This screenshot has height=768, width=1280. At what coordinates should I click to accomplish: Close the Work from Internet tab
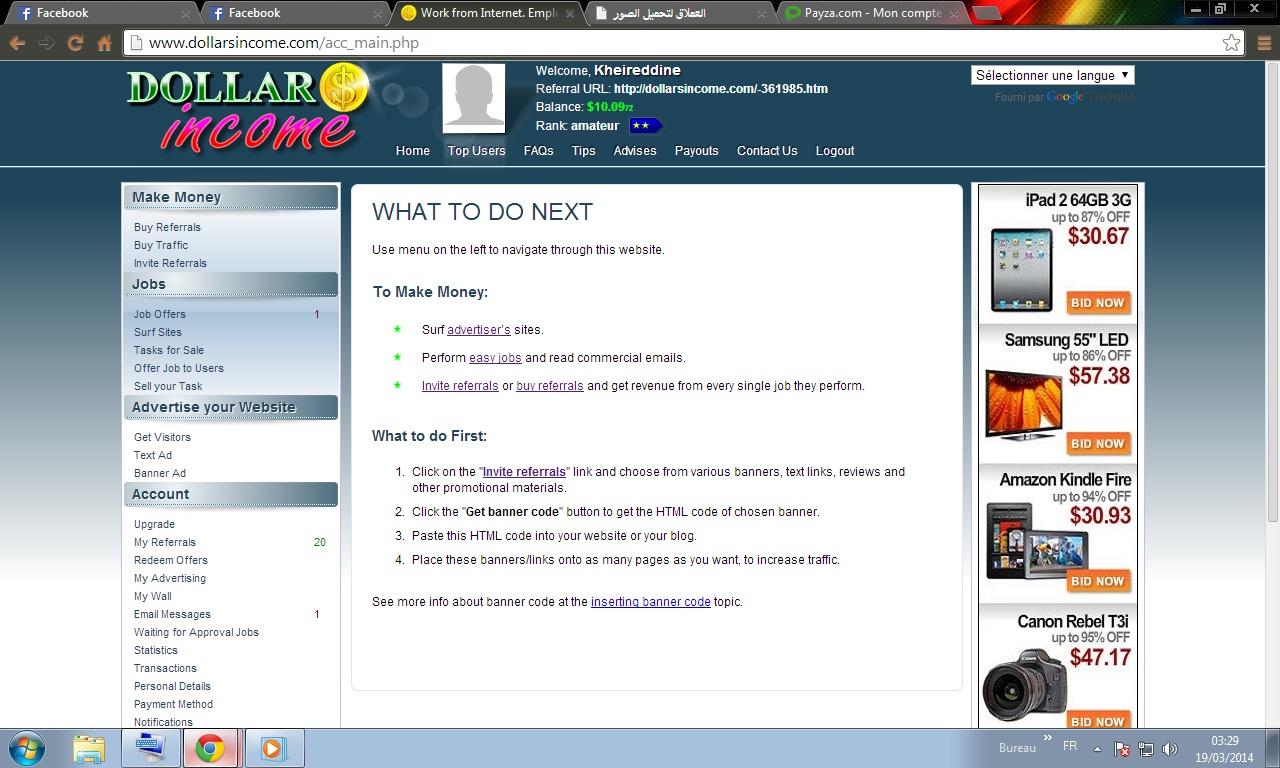click(572, 14)
